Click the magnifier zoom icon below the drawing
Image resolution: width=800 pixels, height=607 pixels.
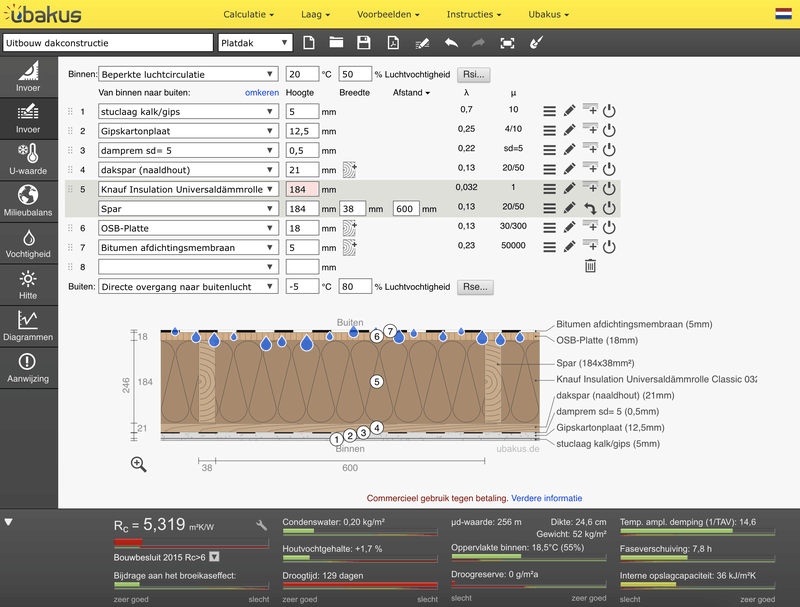click(x=139, y=464)
